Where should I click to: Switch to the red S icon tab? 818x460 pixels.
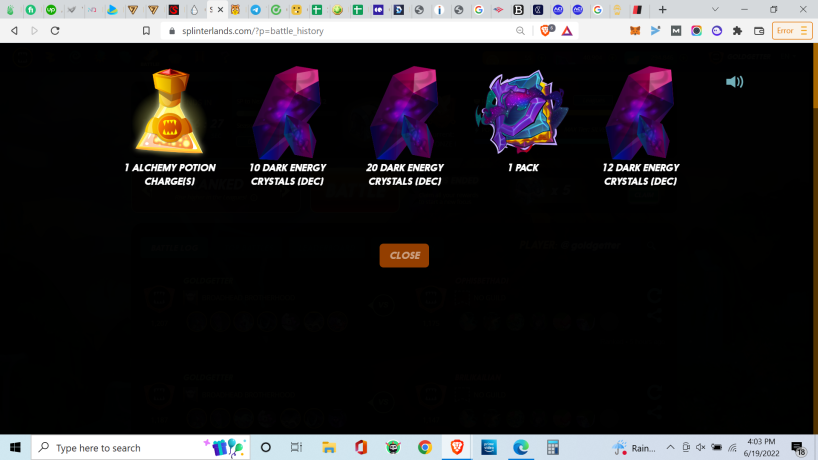(x=174, y=9)
